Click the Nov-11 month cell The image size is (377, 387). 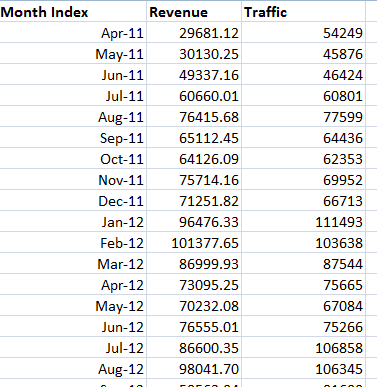click(73, 180)
